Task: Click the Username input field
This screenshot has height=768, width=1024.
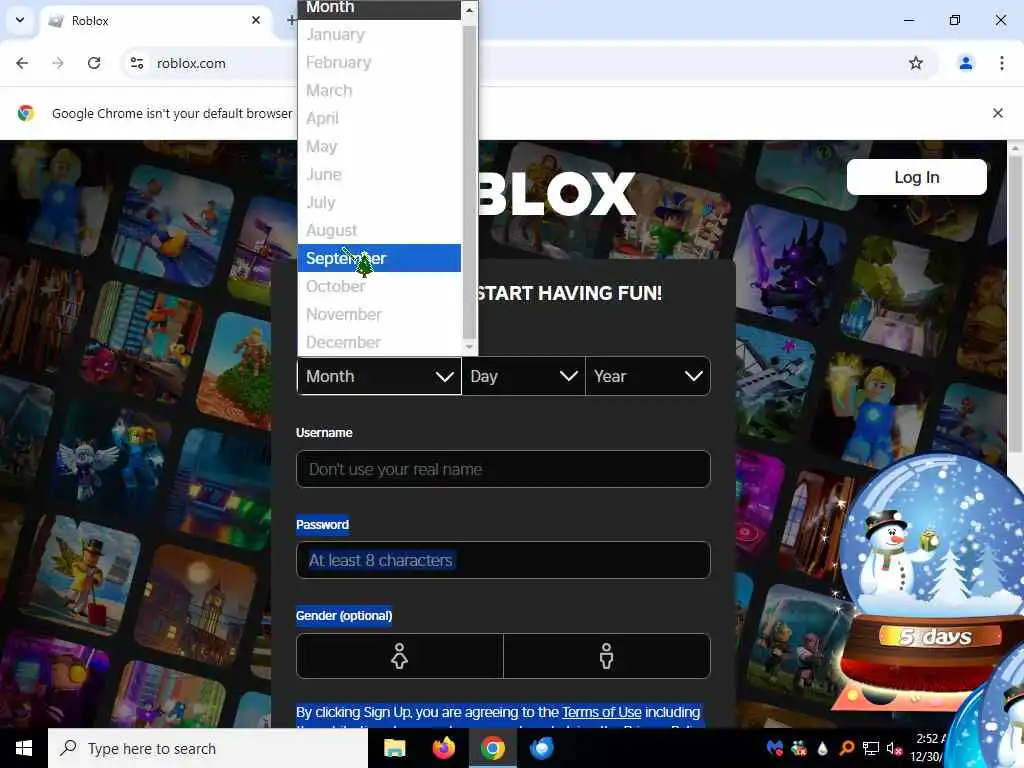Action: coord(503,469)
